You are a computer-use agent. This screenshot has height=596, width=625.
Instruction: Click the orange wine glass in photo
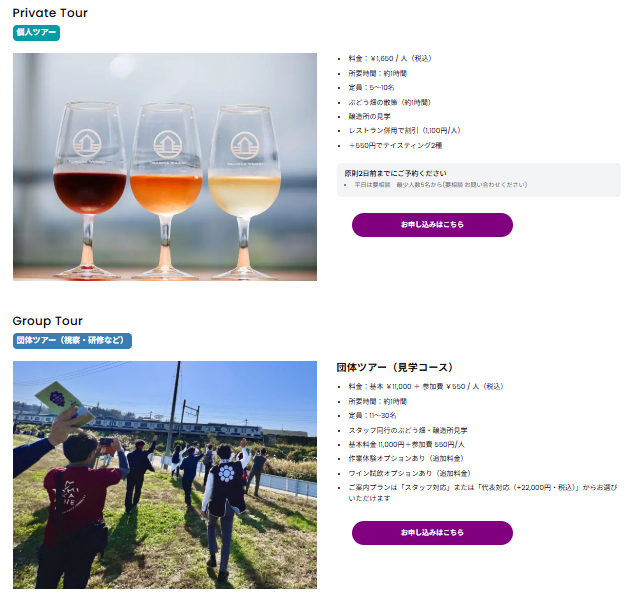tap(166, 189)
